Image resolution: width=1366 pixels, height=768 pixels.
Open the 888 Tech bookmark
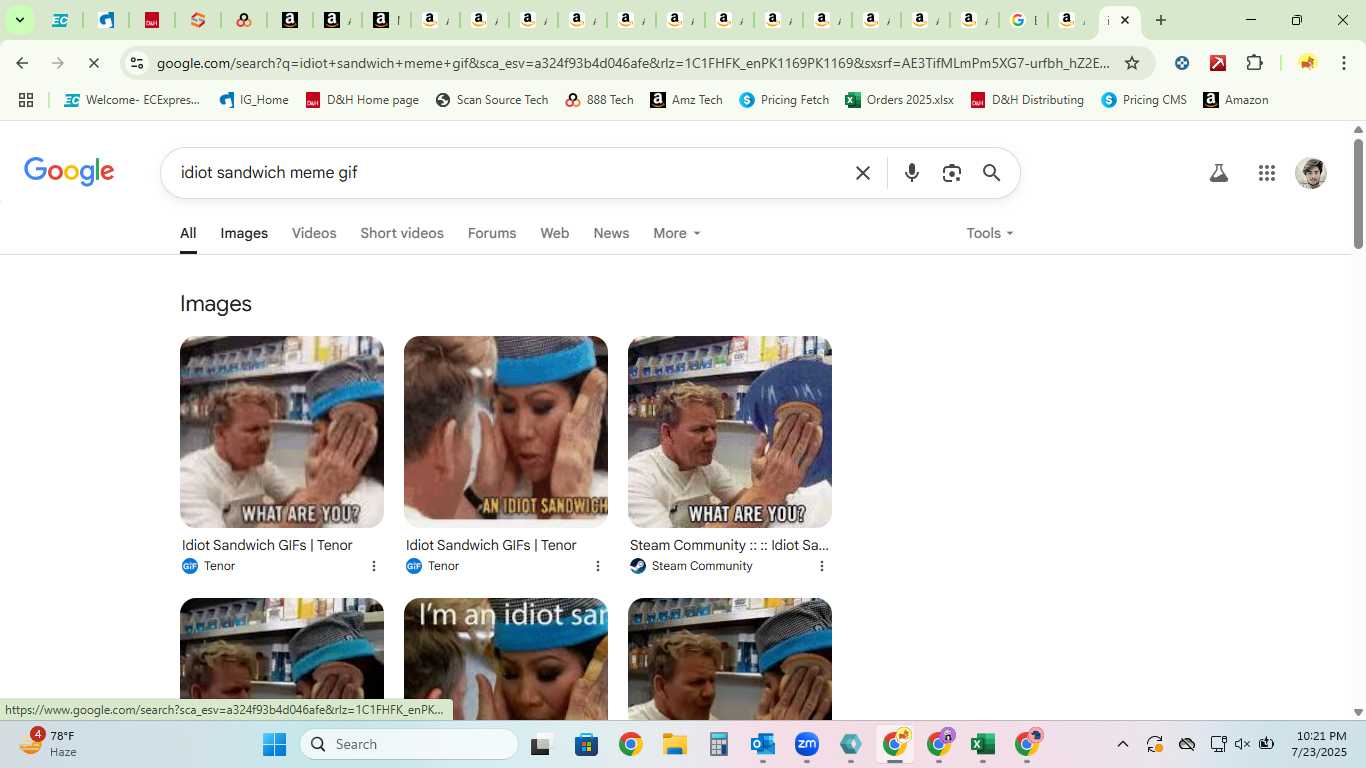click(599, 100)
